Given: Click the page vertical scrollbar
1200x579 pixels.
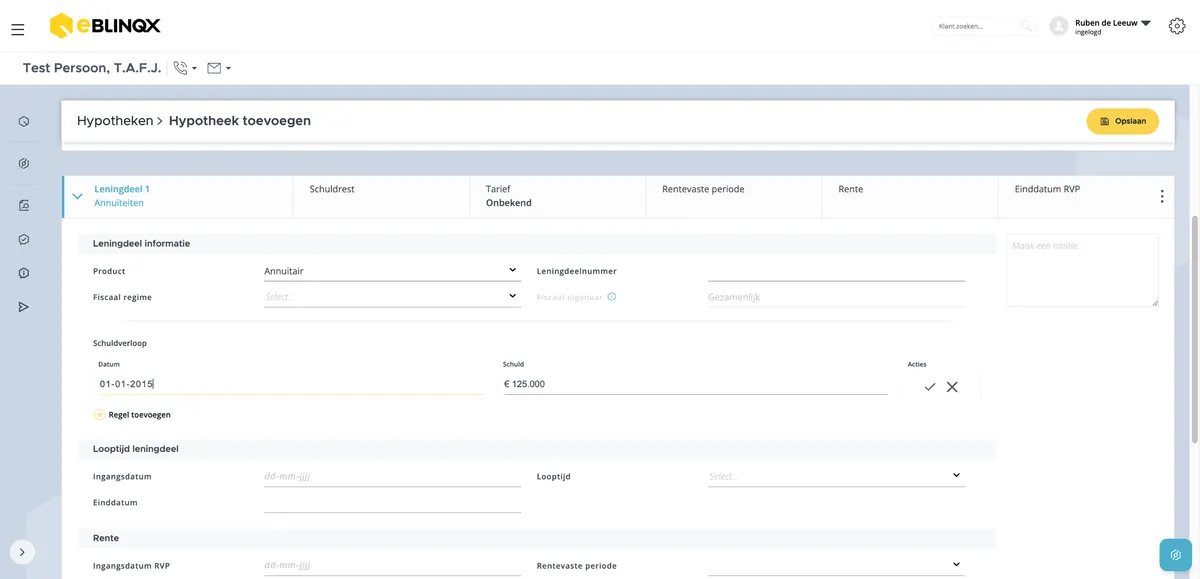Looking at the screenshot, I should tap(1193, 327).
